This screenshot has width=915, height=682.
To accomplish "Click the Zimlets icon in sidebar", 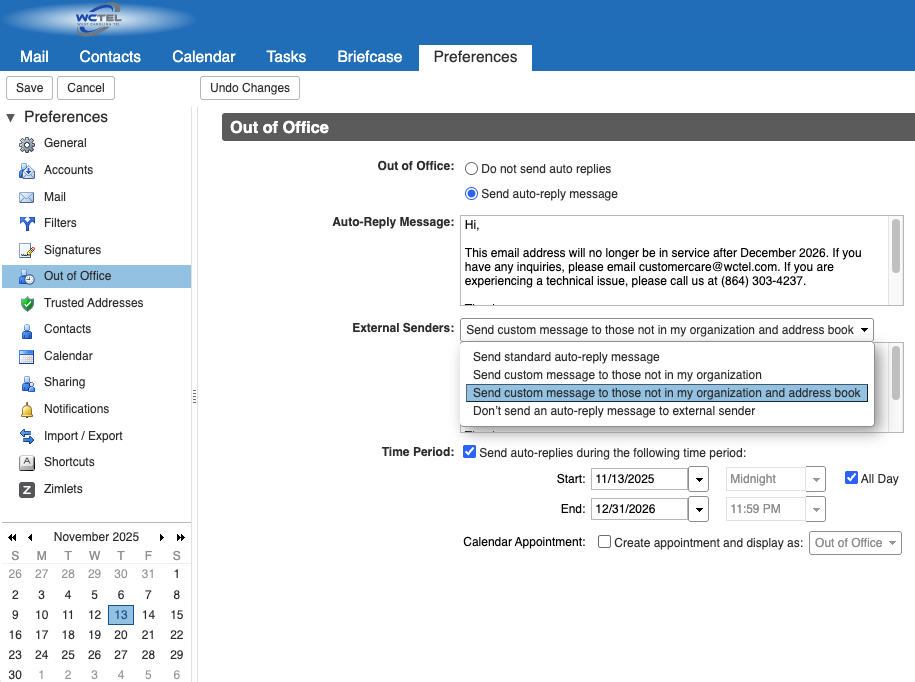I will tap(27, 489).
